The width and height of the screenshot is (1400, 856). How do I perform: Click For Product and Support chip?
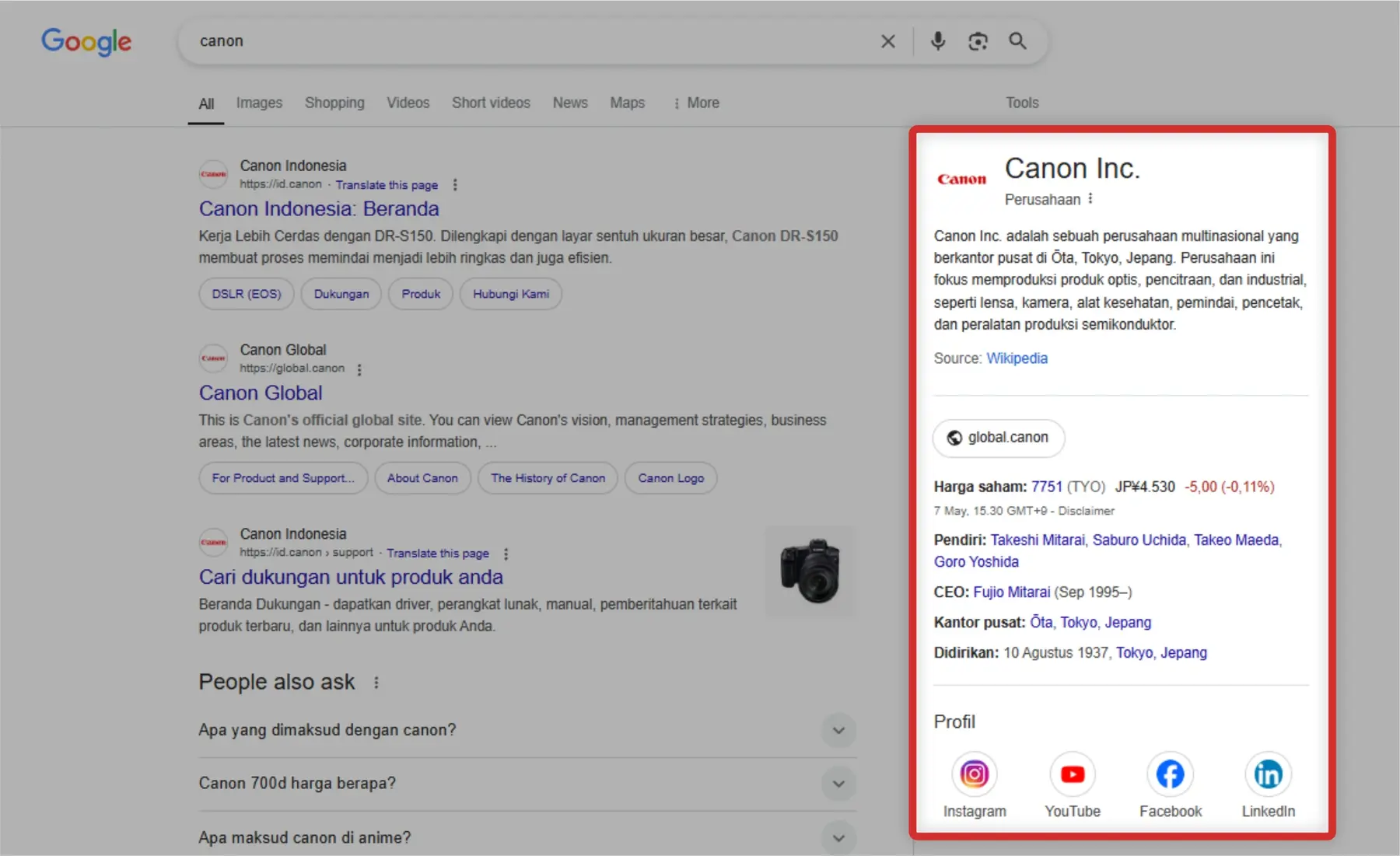pos(283,478)
